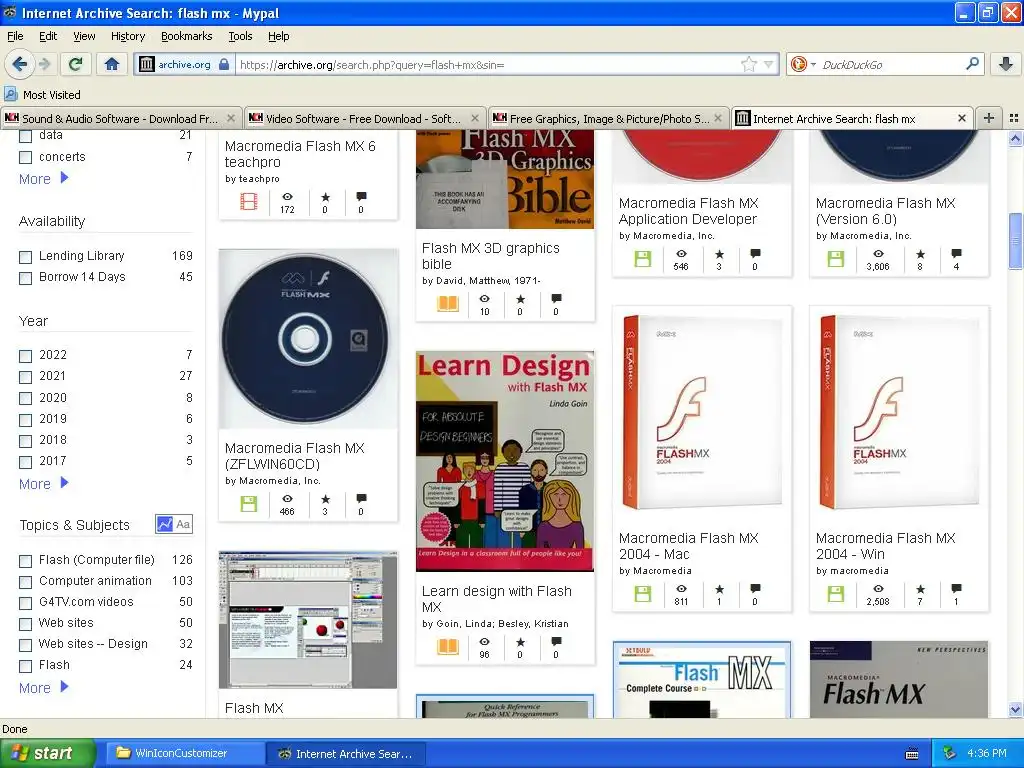Select the 2021 year checkbox

click(x=25, y=377)
